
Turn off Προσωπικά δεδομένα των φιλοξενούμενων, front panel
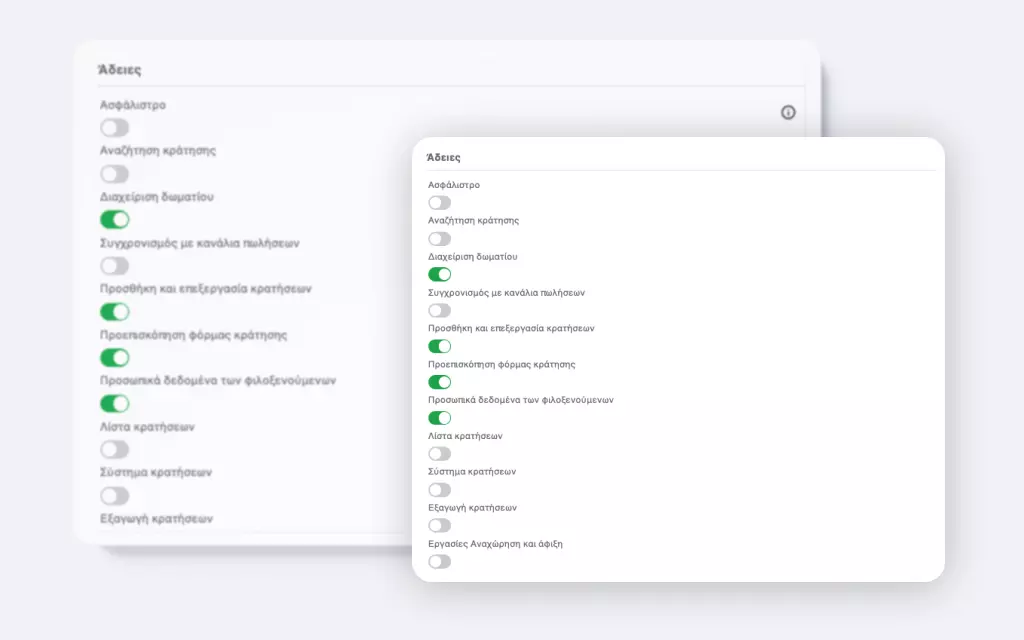(439, 418)
